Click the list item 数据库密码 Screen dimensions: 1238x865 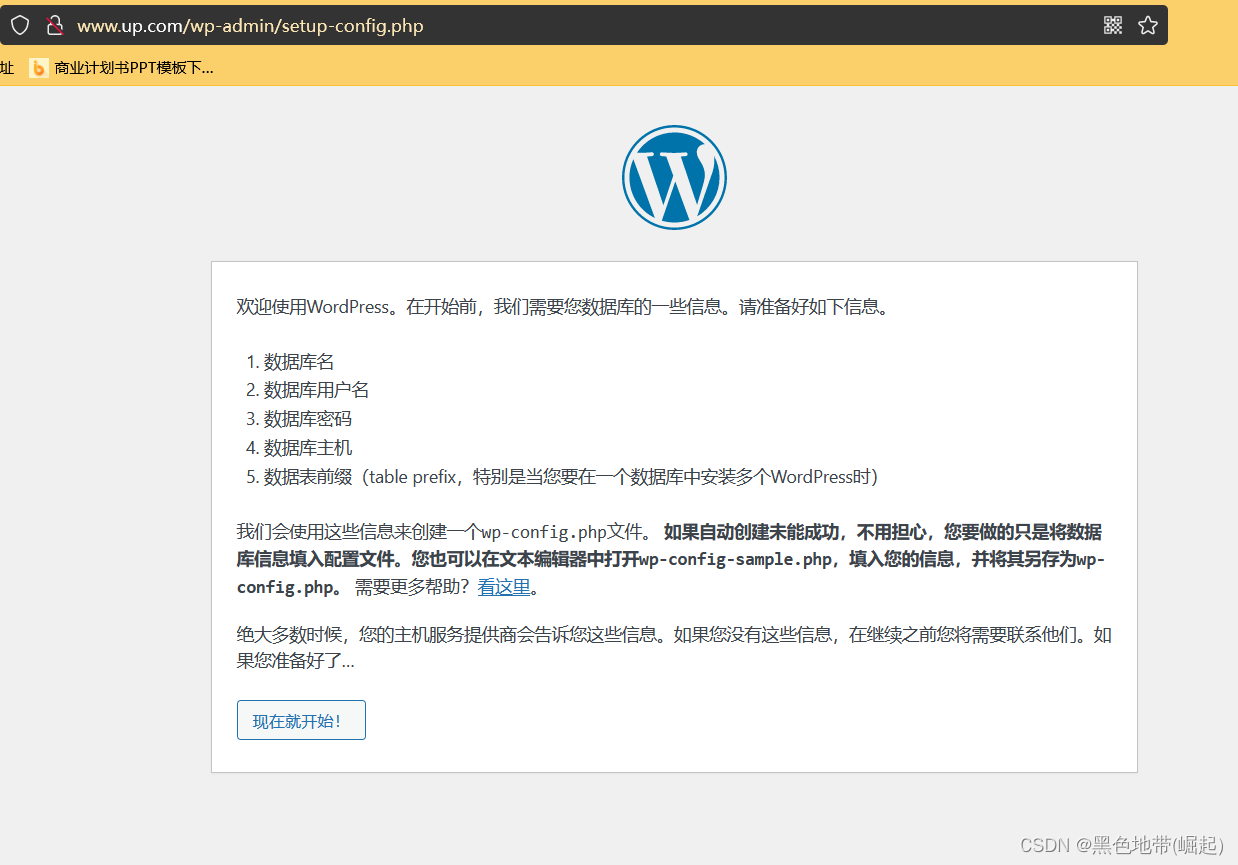click(308, 419)
